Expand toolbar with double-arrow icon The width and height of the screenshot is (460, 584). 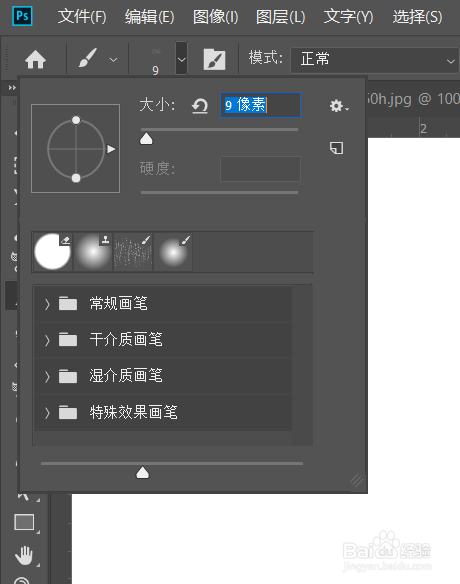[x=12, y=88]
